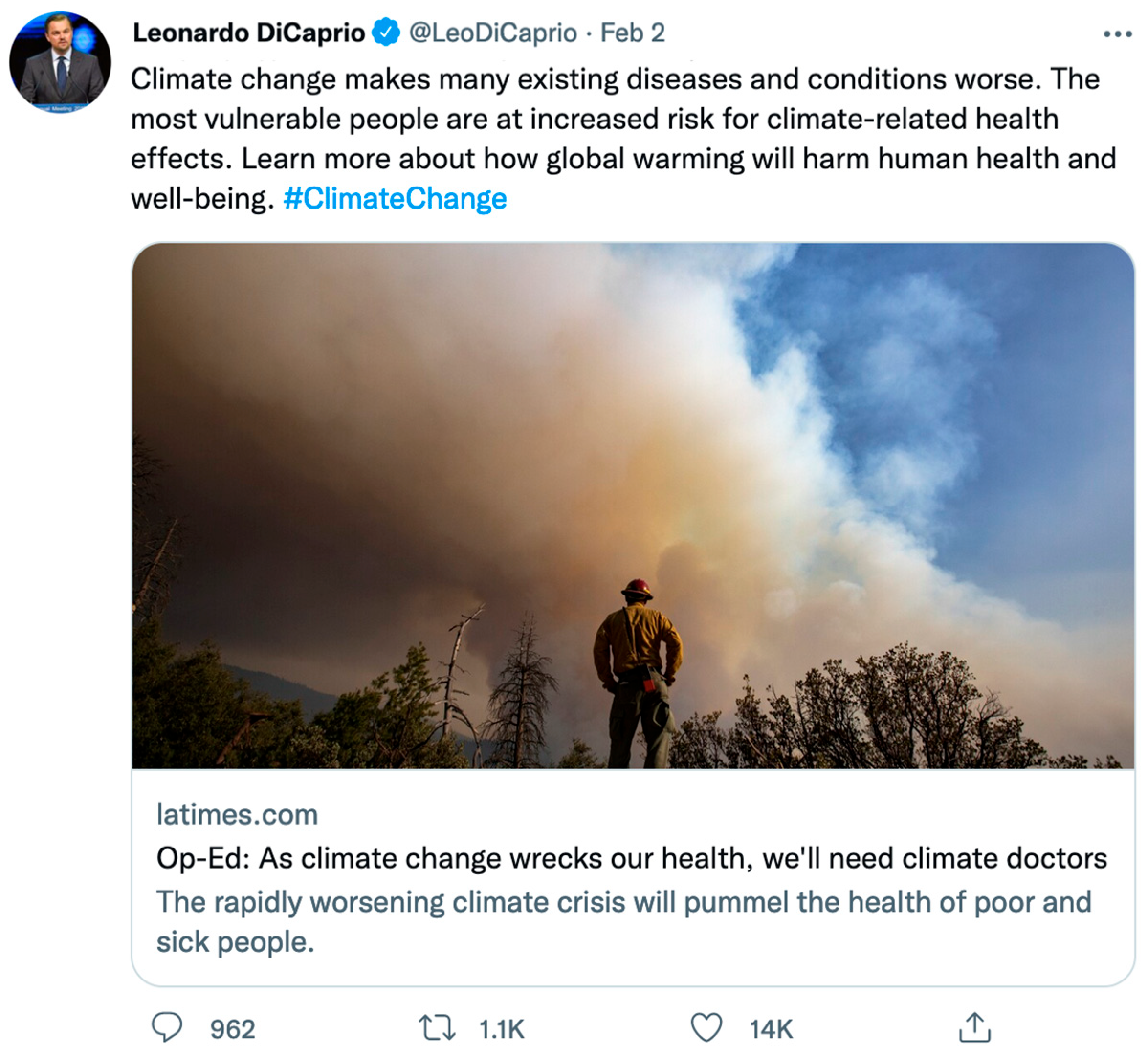Like the tweet with the heart icon

706,1027
